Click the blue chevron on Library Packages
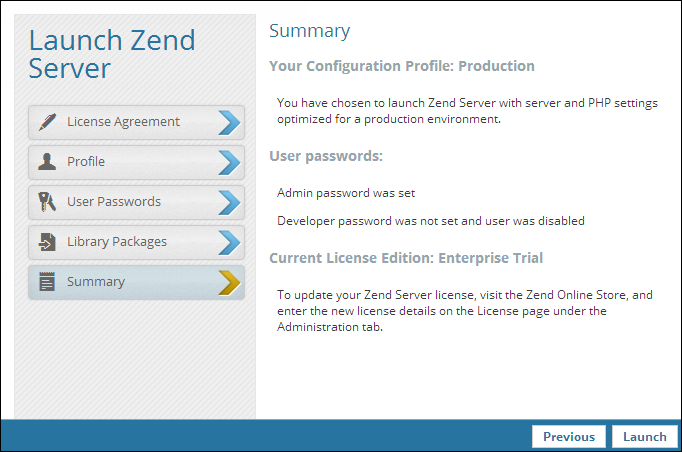The height and width of the screenshot is (452, 682). (229, 242)
